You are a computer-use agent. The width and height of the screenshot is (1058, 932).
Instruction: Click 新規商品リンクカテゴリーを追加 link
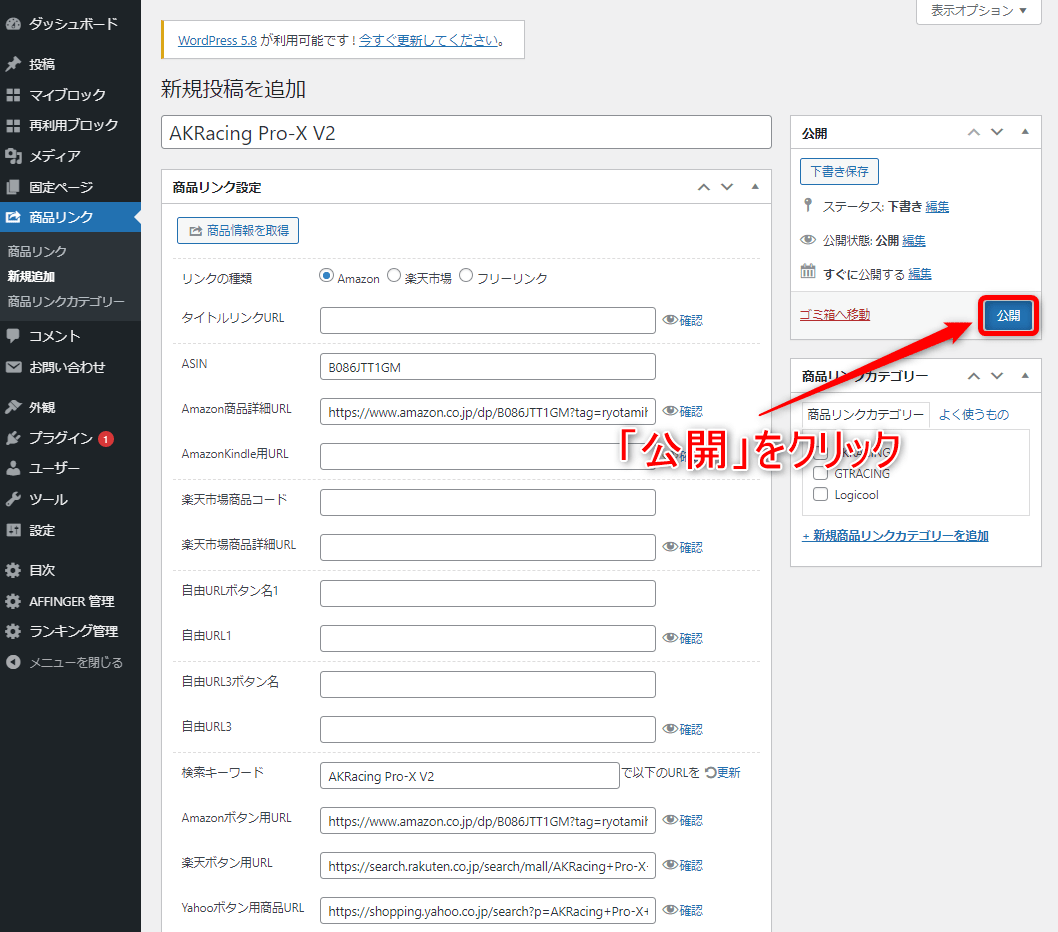pos(895,535)
